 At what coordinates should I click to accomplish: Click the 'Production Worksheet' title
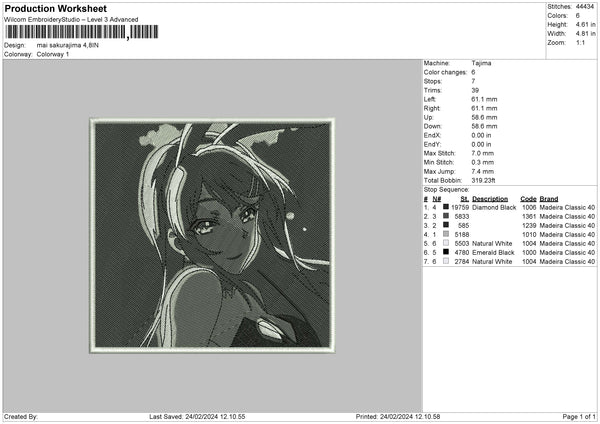pos(55,8)
